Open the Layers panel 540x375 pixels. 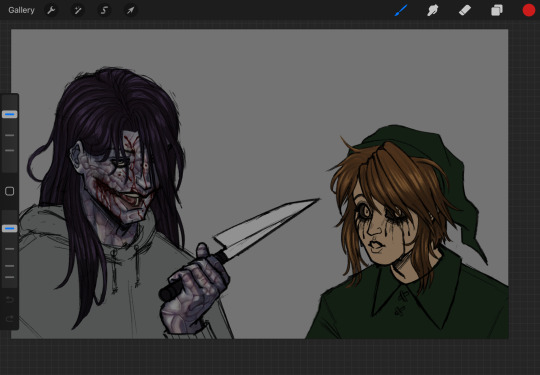point(497,10)
